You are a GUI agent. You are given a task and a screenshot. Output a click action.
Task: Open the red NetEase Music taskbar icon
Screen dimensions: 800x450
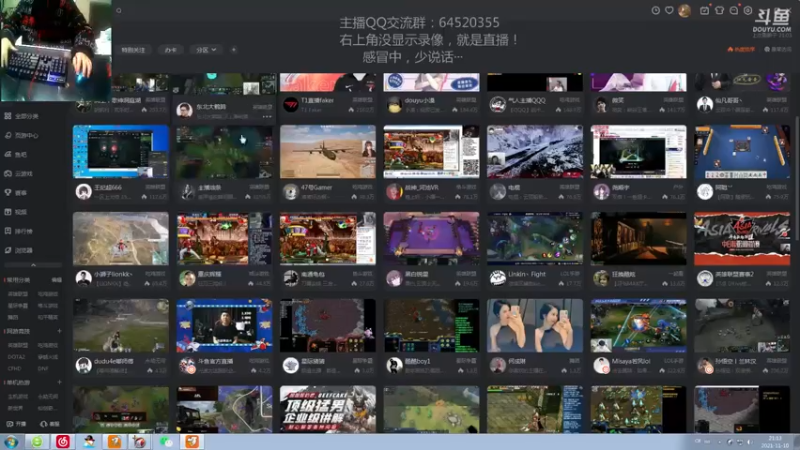63,442
